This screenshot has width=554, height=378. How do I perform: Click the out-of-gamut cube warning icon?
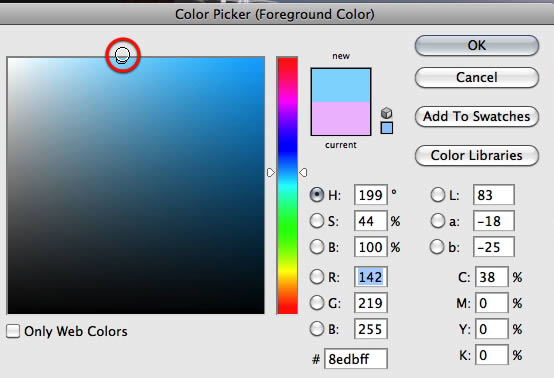click(x=387, y=113)
